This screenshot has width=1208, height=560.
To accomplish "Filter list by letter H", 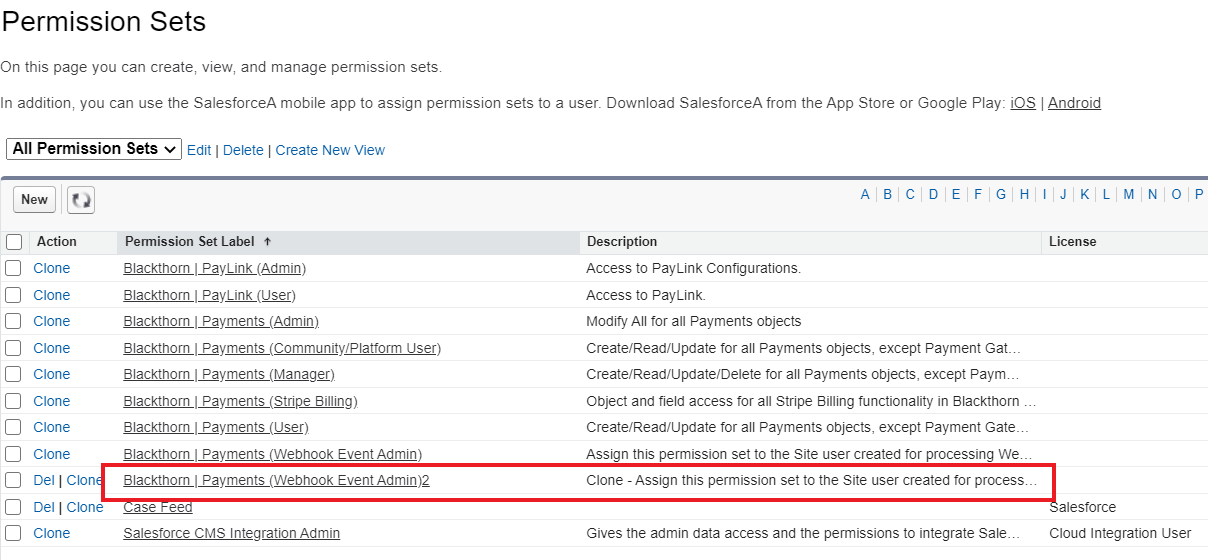I will 1024,195.
